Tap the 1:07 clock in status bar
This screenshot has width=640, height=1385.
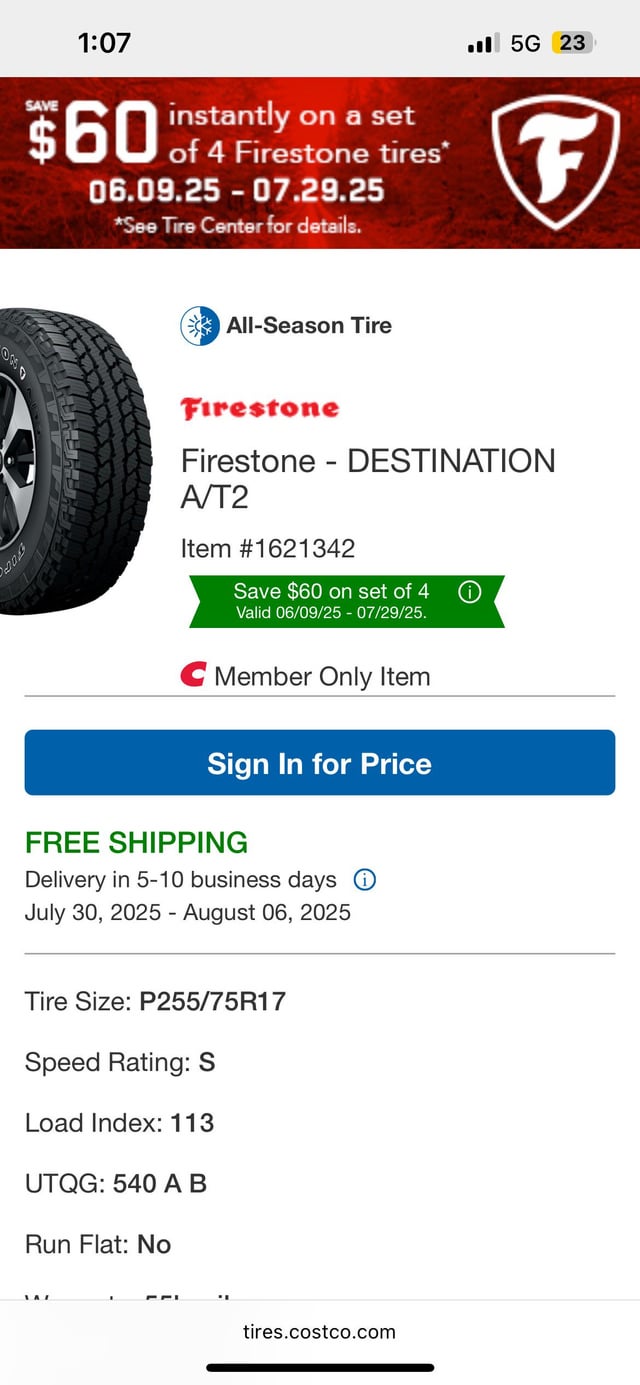click(x=104, y=43)
